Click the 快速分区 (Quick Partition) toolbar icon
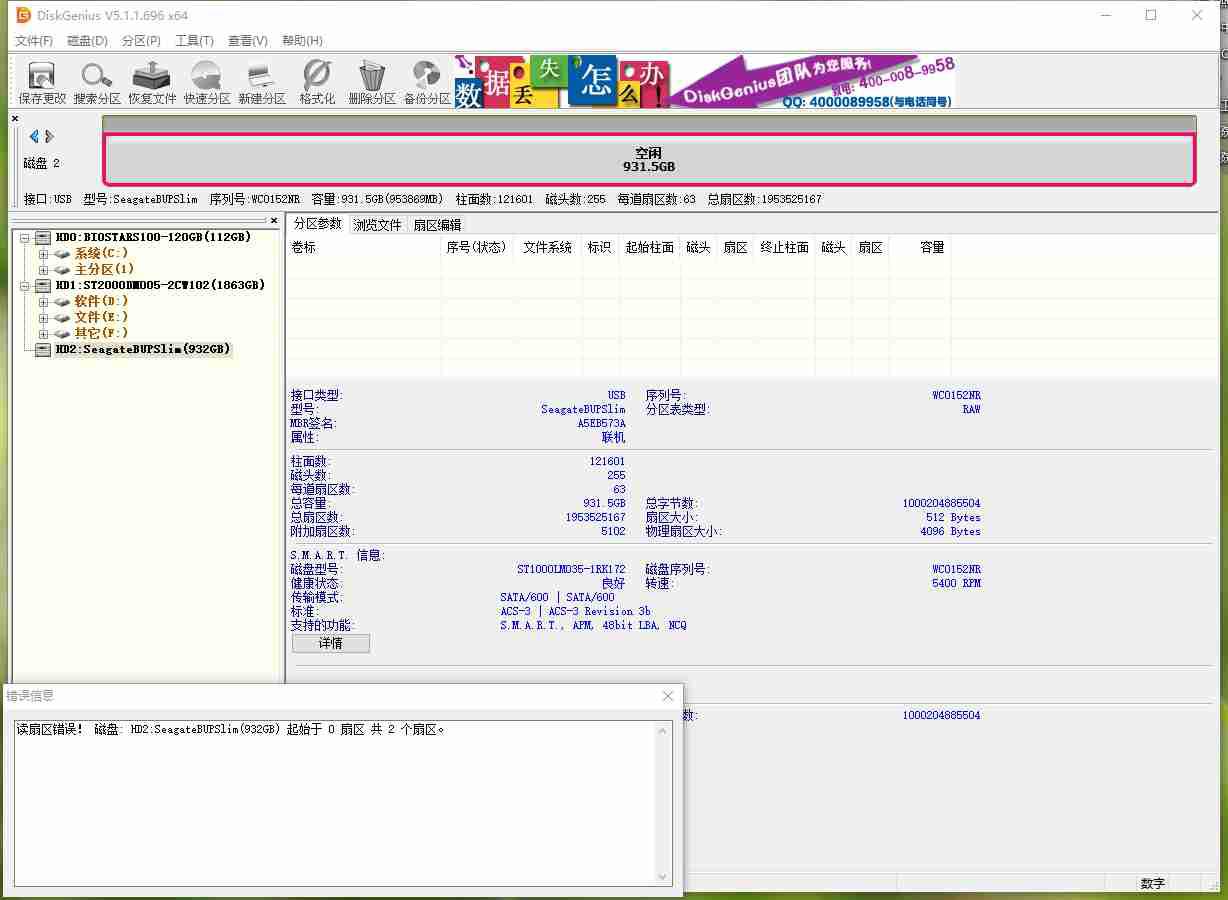Image resolution: width=1228 pixels, height=900 pixels. [206, 76]
